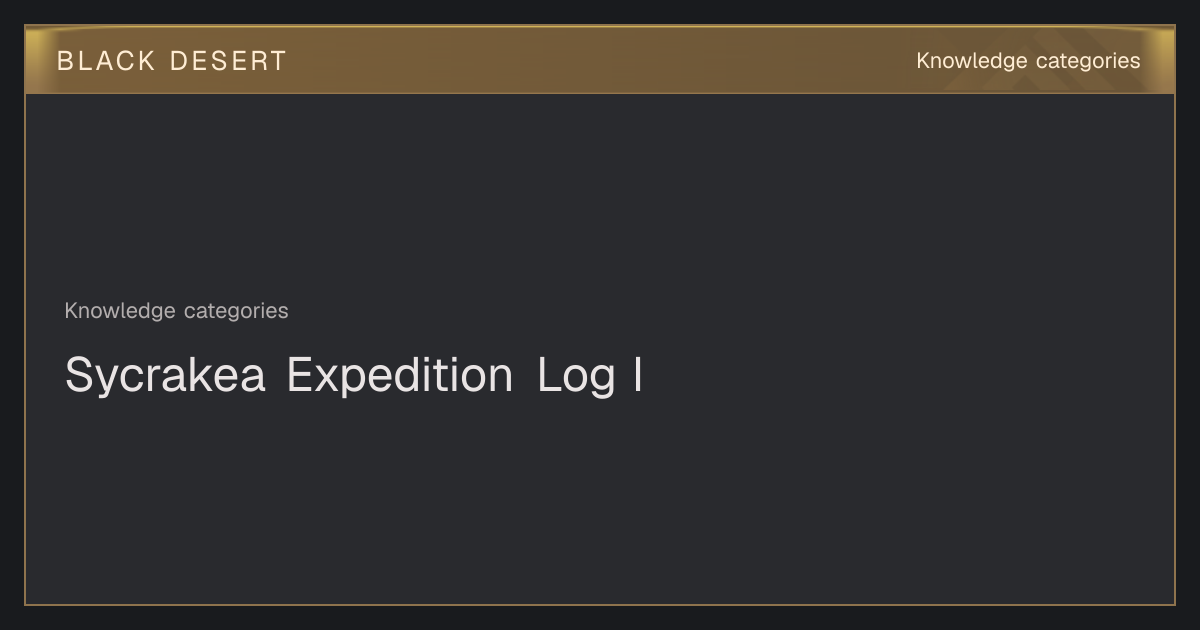Select the Log I text in the title

(590, 376)
